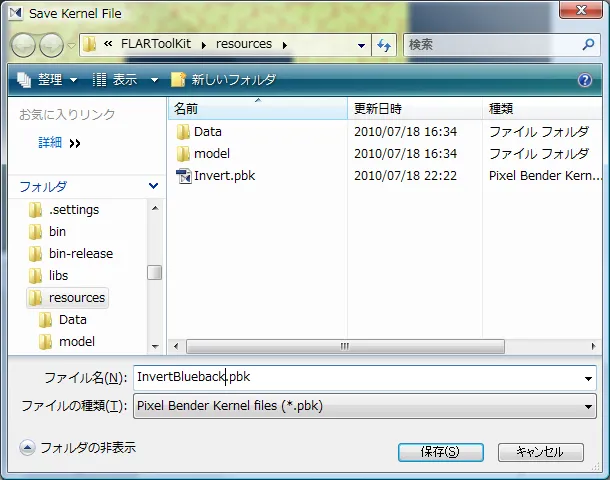Viewport: 610px width, 480px height.
Task: Open ファイルの種類 file type combo box
Action: coord(365,406)
